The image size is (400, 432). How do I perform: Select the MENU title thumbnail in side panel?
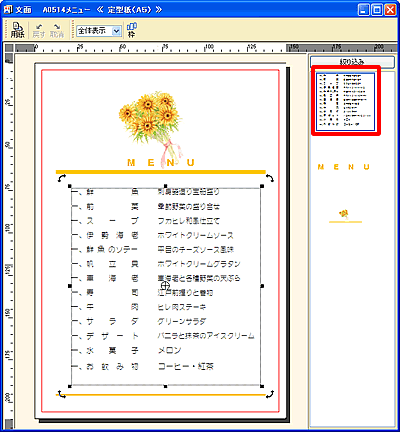coord(344,167)
